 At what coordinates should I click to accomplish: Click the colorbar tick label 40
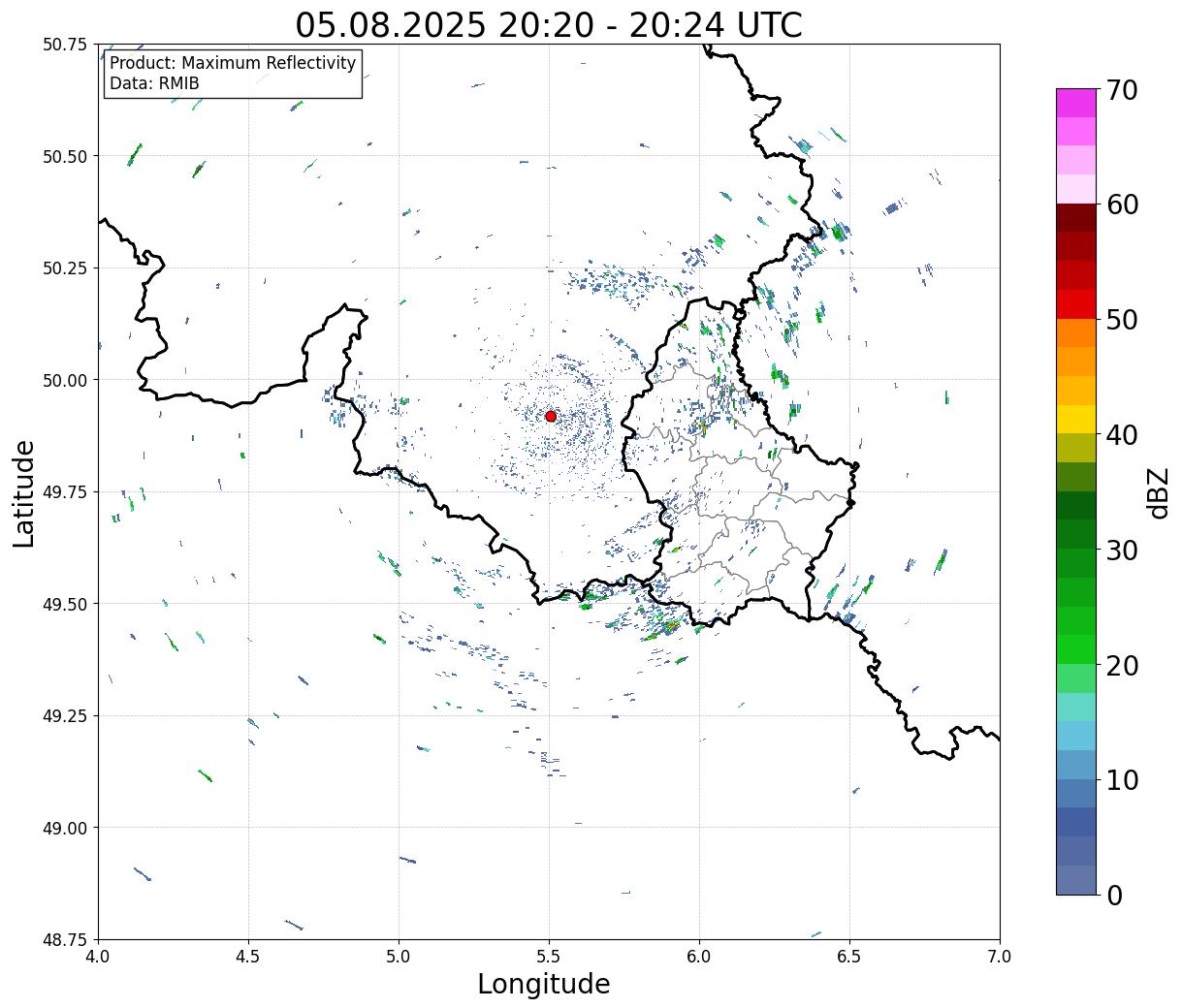(1123, 435)
